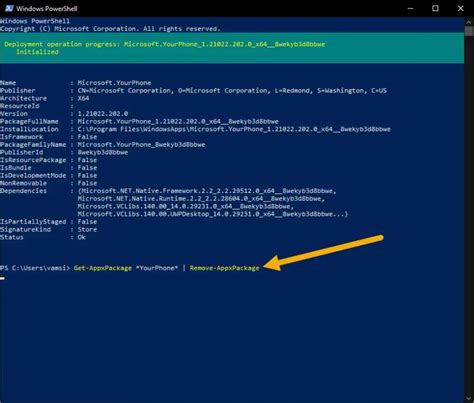Click the Deployment operation progress line
This screenshot has width=474, height=403.
point(164,44)
